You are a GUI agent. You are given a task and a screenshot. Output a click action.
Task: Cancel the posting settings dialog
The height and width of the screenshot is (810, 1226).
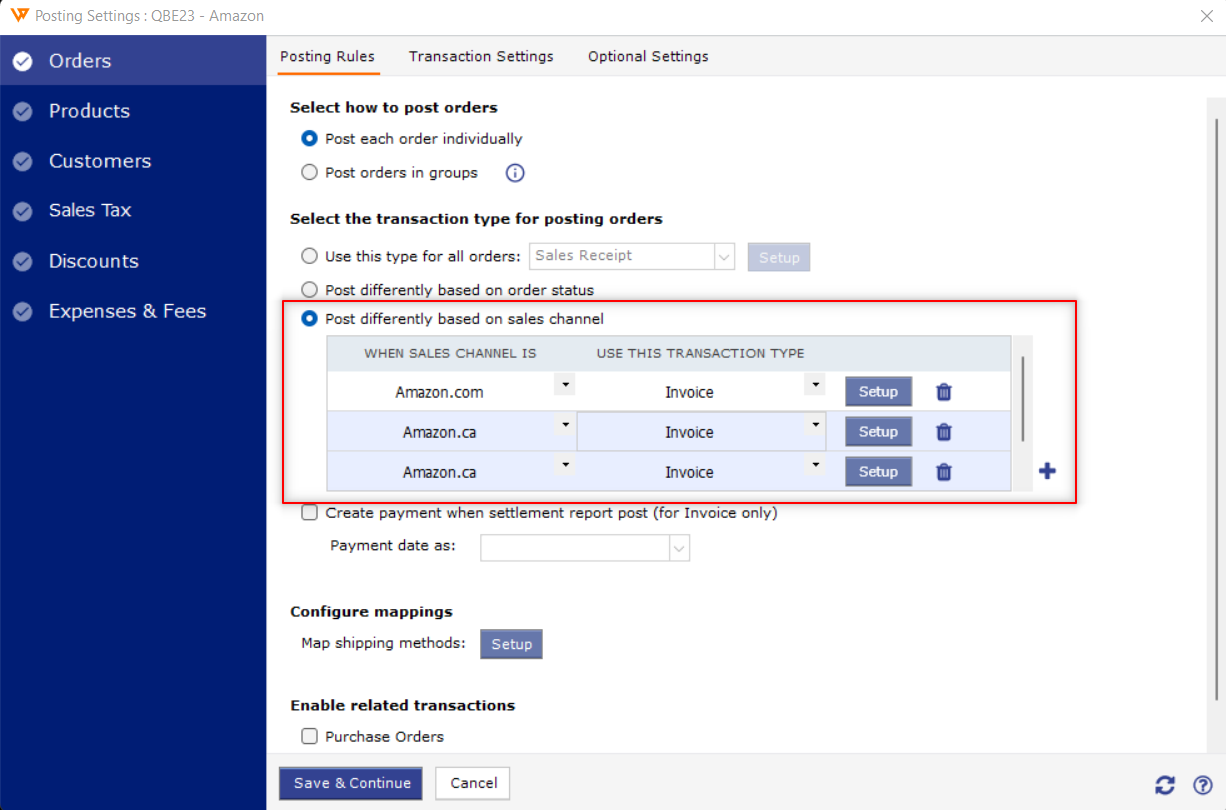pos(474,784)
